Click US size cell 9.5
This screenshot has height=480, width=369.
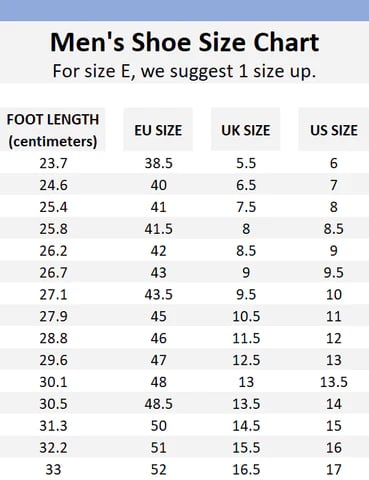[334, 273]
